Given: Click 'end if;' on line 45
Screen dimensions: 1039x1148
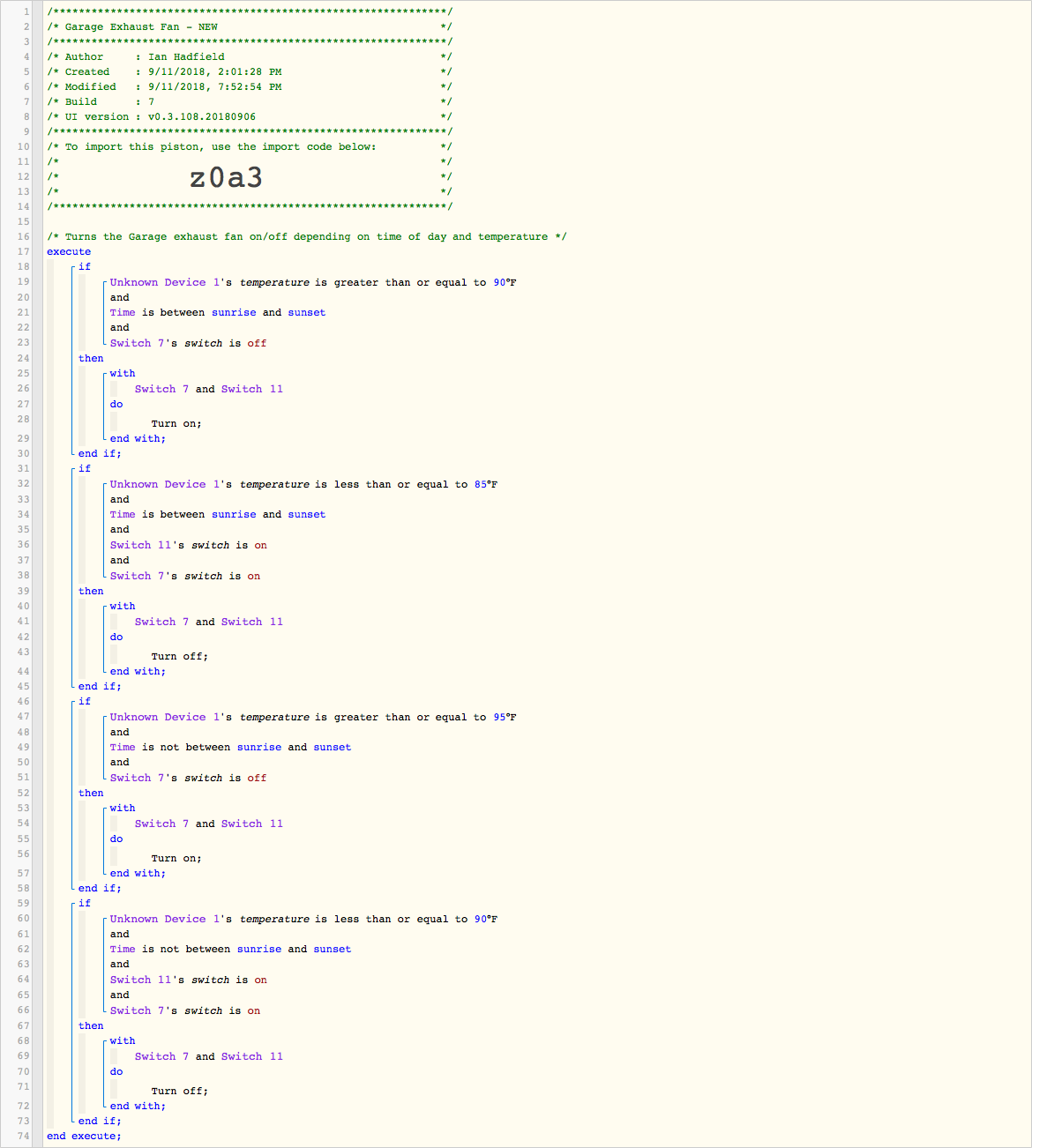Looking at the screenshot, I should [x=100, y=686].
